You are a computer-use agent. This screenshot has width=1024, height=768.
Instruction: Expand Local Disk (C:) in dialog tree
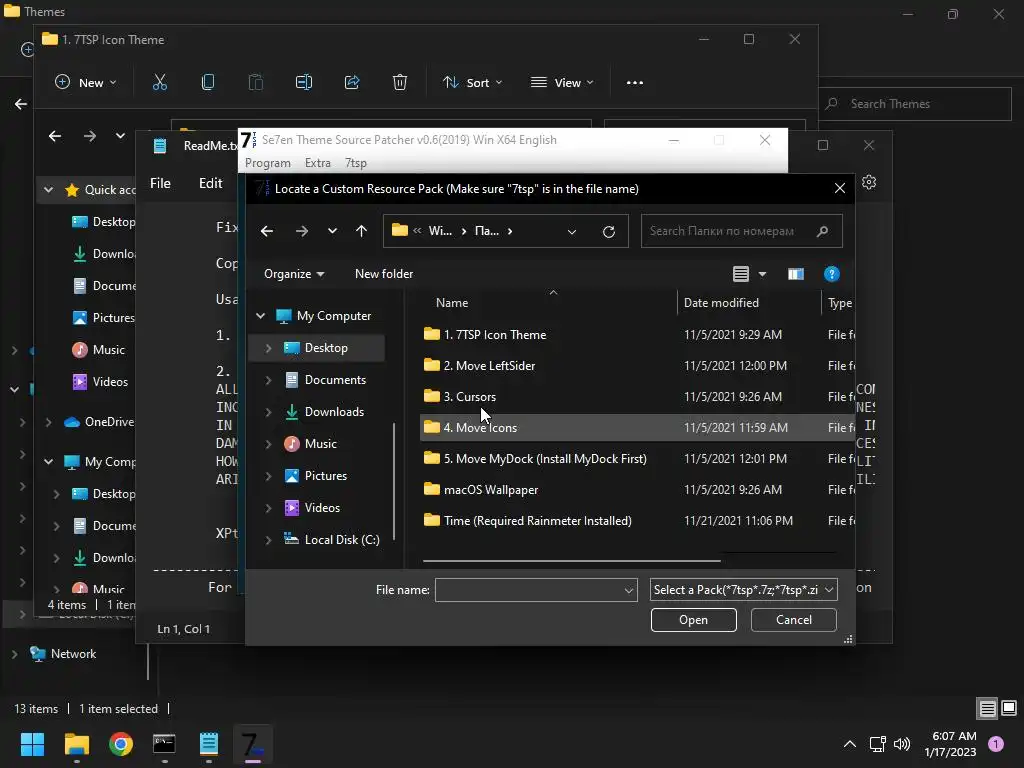268,540
